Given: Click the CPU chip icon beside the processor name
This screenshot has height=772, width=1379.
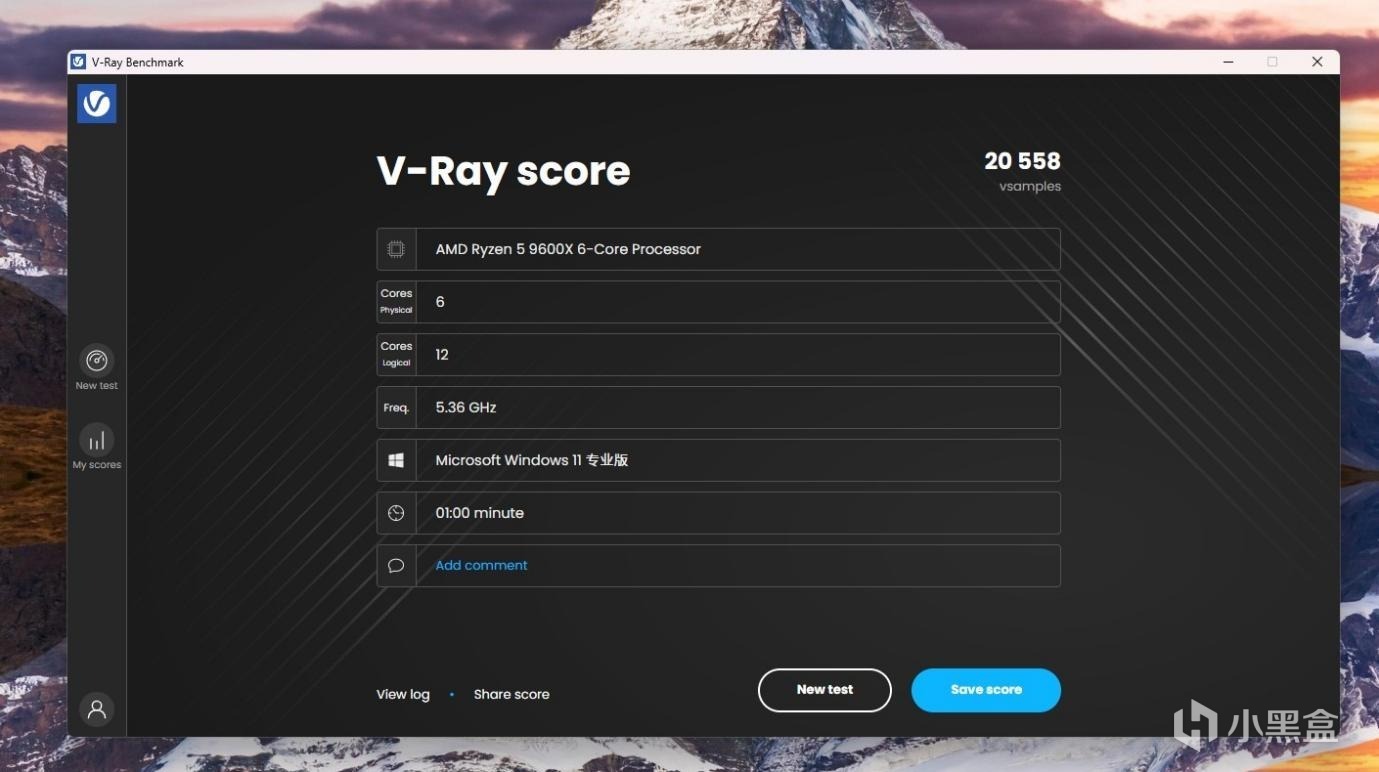Looking at the screenshot, I should [396, 249].
